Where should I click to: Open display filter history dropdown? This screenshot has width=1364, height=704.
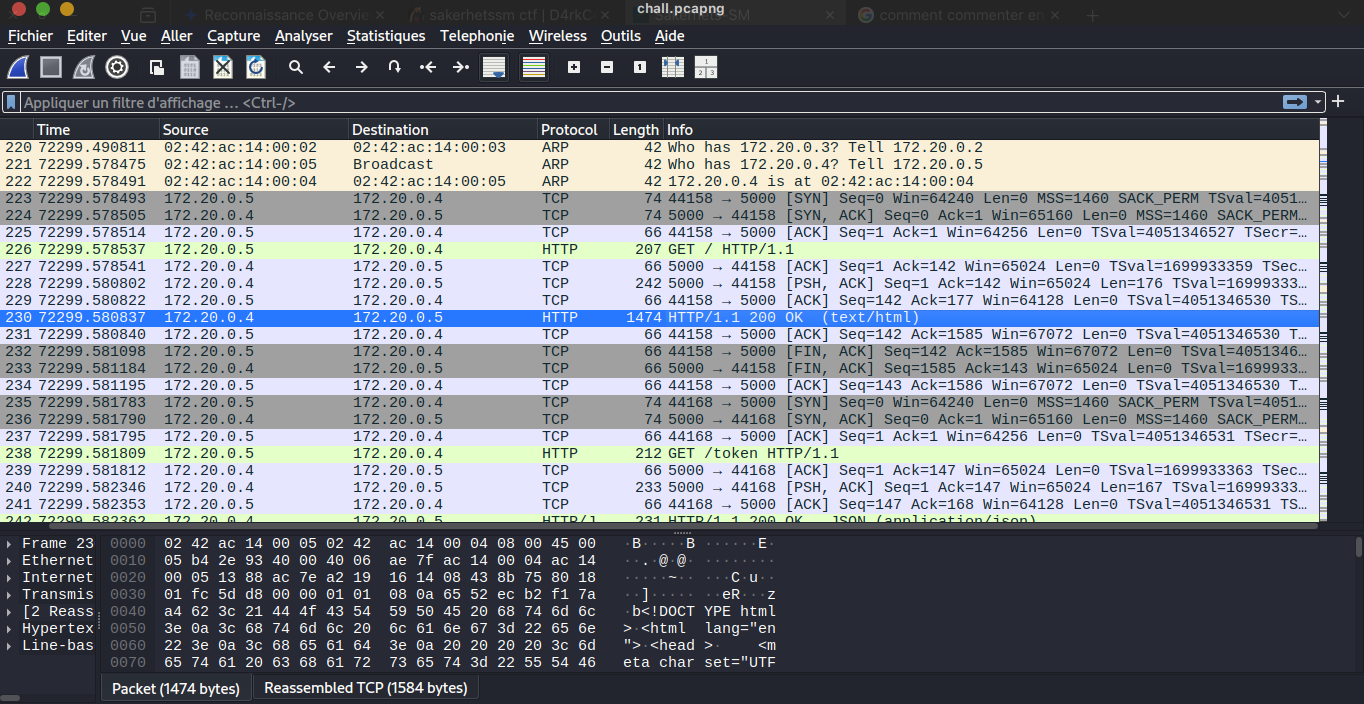1320,102
